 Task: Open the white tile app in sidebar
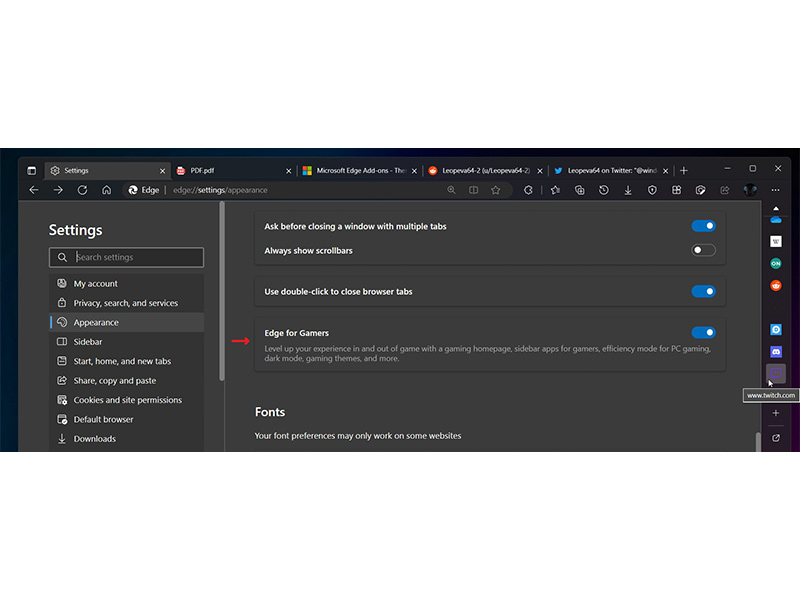point(776,241)
